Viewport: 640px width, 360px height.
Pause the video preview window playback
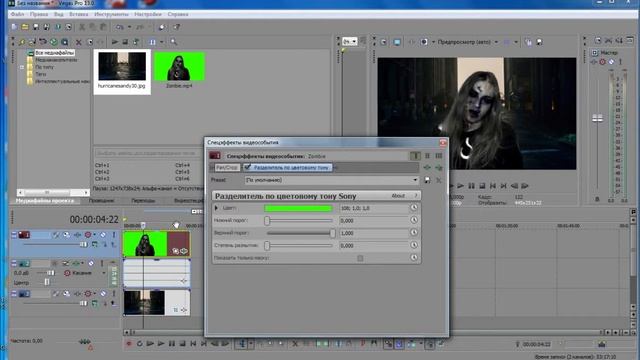[x=471, y=186]
